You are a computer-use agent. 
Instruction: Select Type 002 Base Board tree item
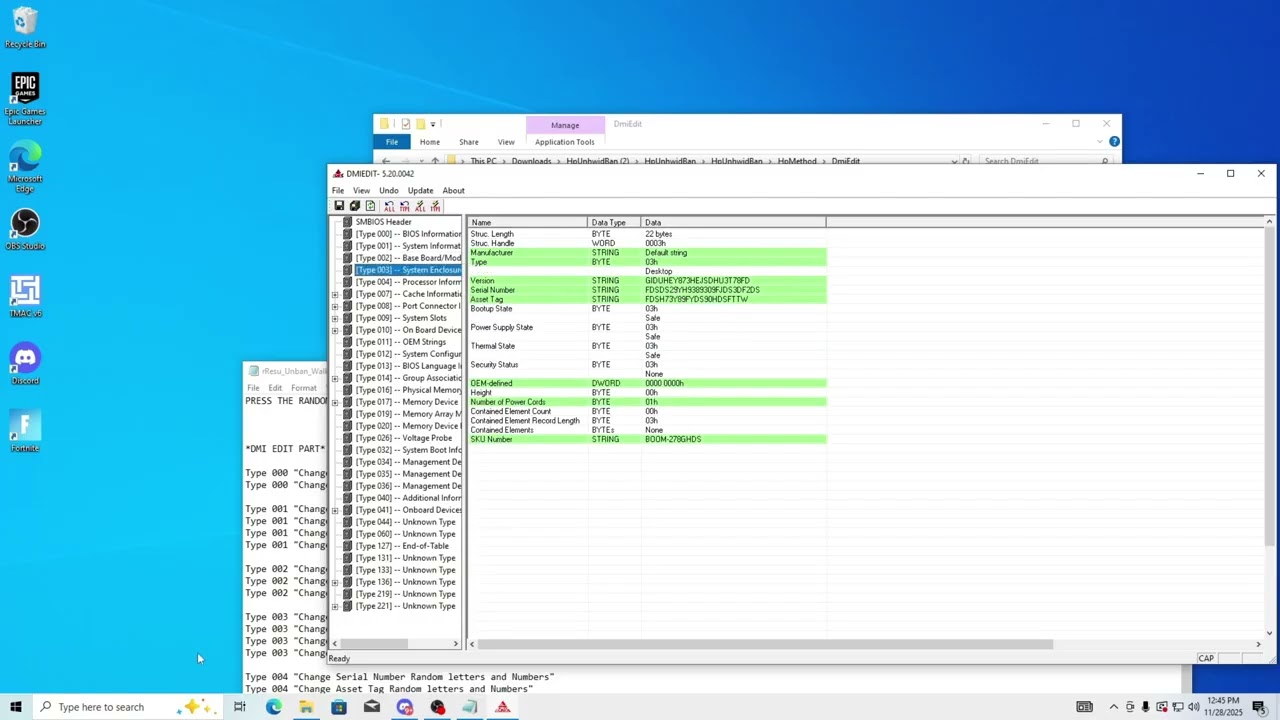tap(408, 258)
